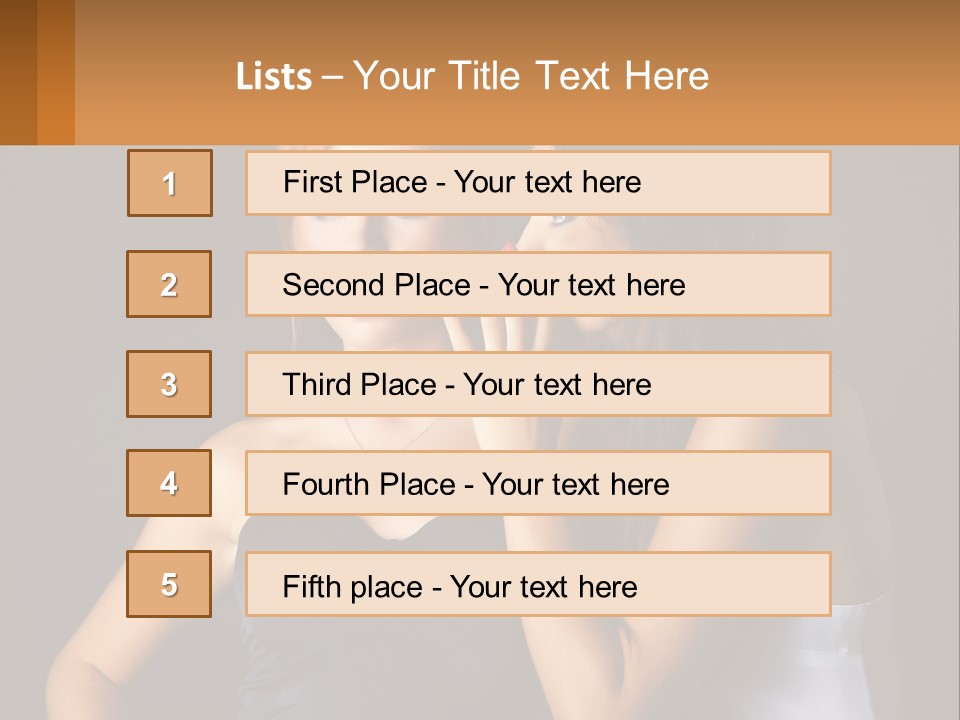Click the bold word Lists in title
This screenshot has height=720, width=960.
pyautogui.click(x=274, y=77)
